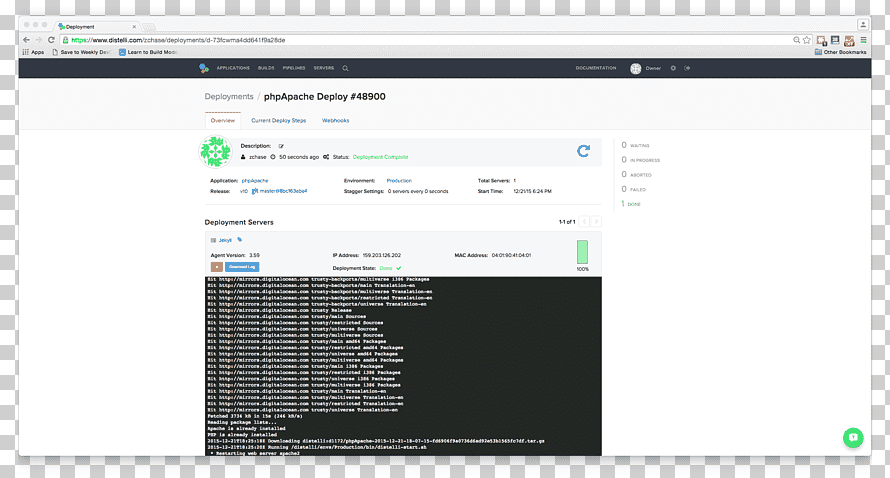Click the zoom magnifier in the address bar

(796, 40)
